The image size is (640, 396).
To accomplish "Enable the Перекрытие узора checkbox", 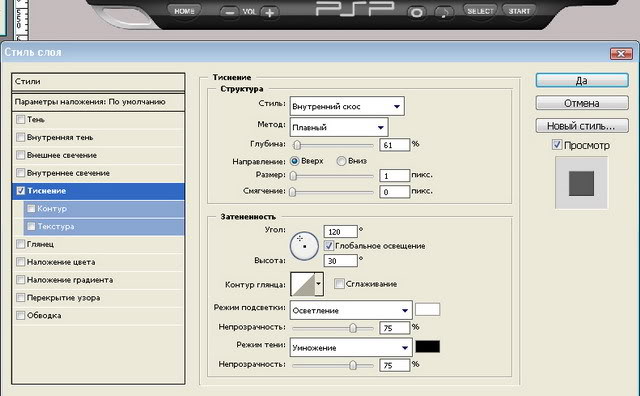I will (20, 298).
